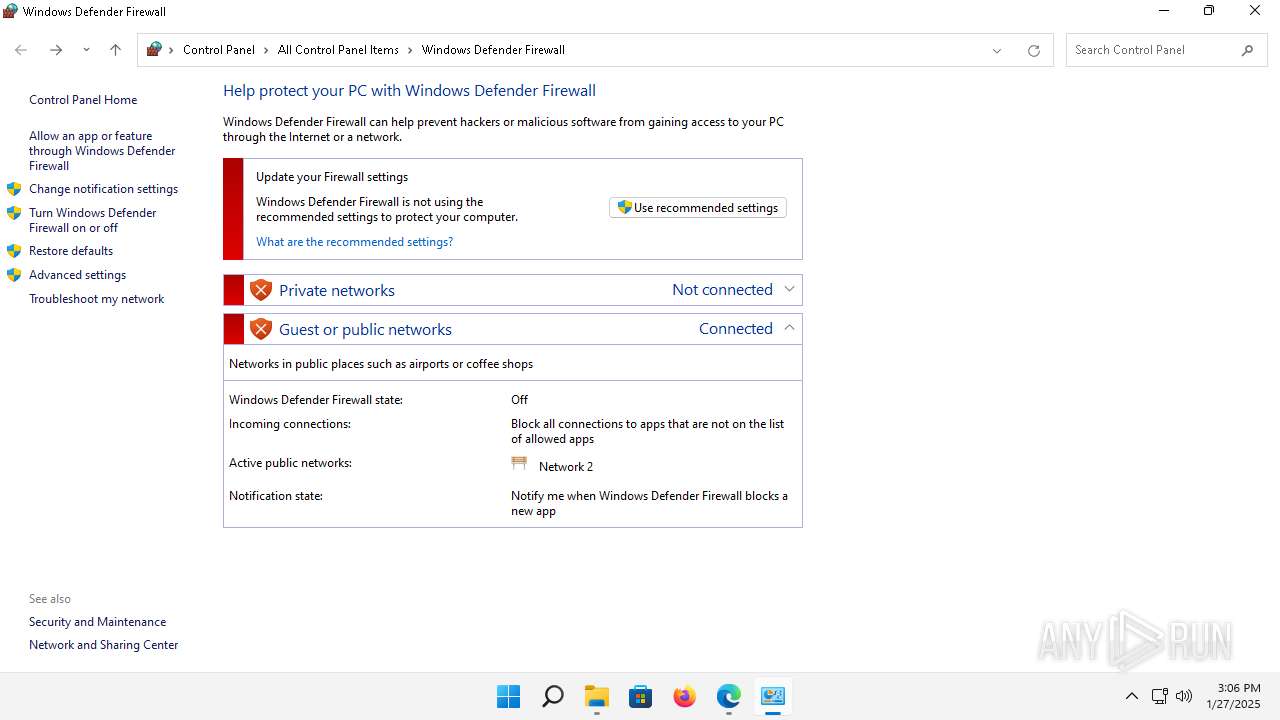This screenshot has width=1280, height=720.
Task: Click the volume tray icon
Action: click(1184, 696)
